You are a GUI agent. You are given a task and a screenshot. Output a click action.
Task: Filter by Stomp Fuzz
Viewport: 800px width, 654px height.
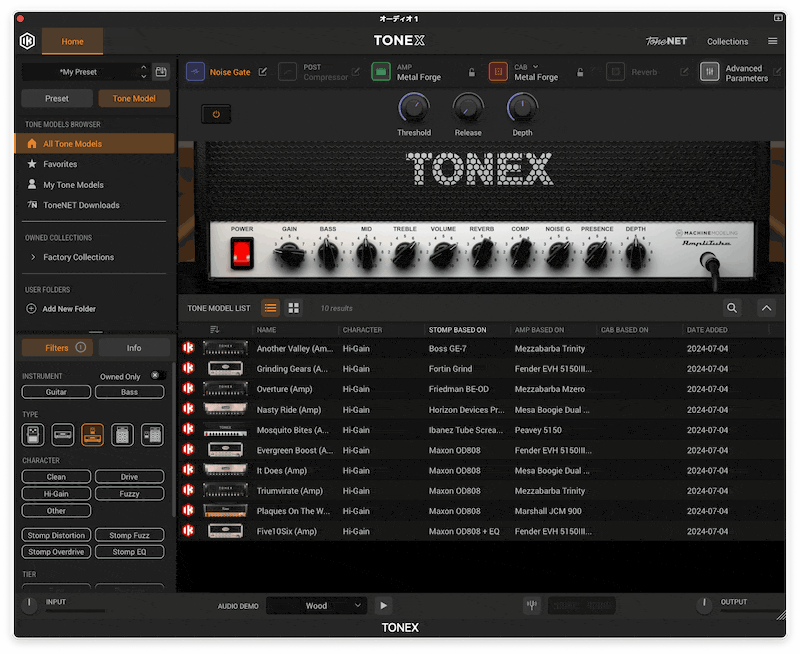pos(130,535)
